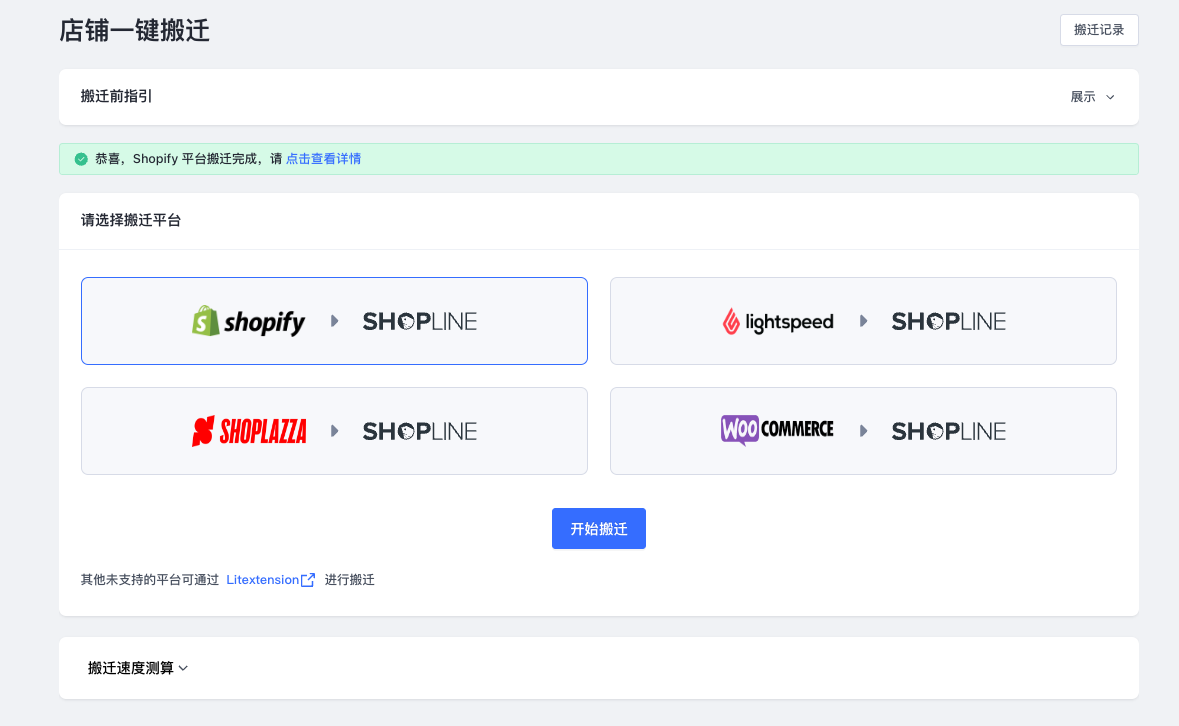The image size is (1179, 726).
Task: Click the external-link icon after Litextension
Action: click(308, 579)
